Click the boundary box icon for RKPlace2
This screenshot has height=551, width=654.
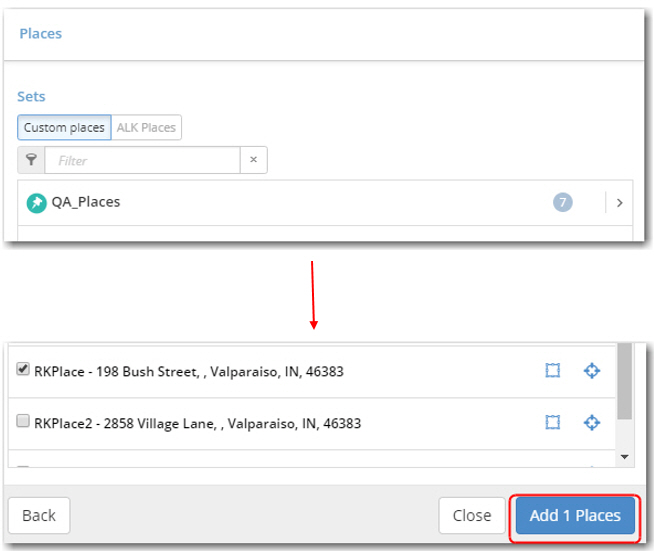pos(553,423)
